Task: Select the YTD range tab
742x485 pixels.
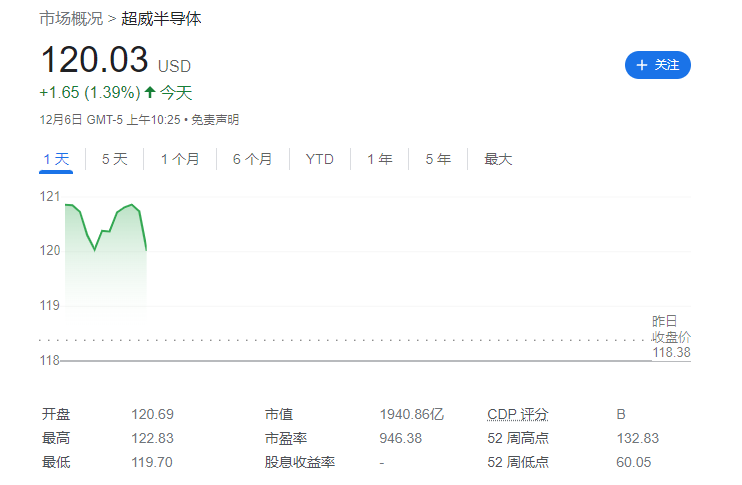Action: click(x=320, y=159)
